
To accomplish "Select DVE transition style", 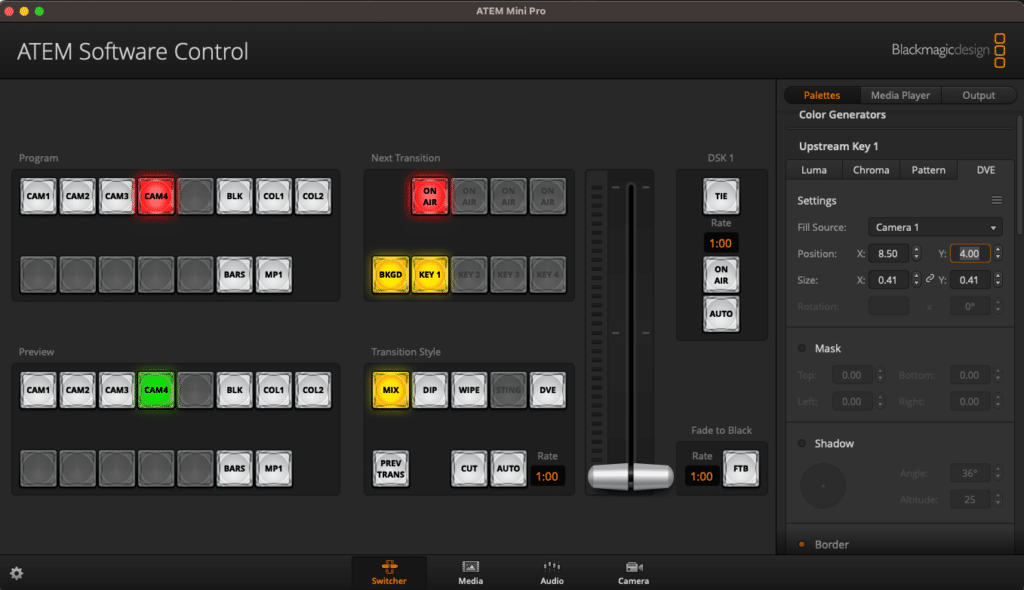I will click(547, 390).
